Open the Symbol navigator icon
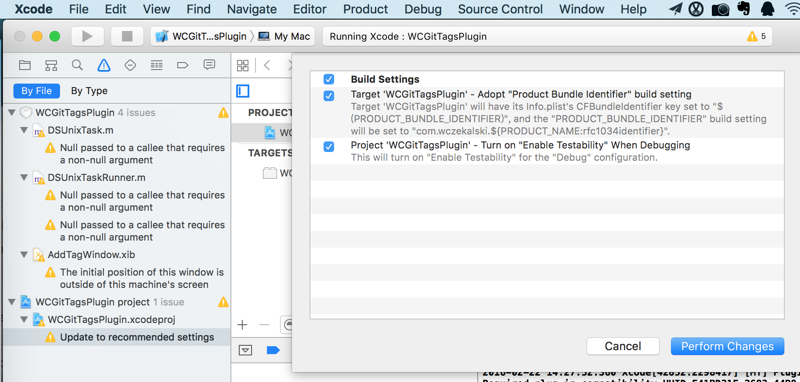The width and height of the screenshot is (800, 382). [51, 65]
